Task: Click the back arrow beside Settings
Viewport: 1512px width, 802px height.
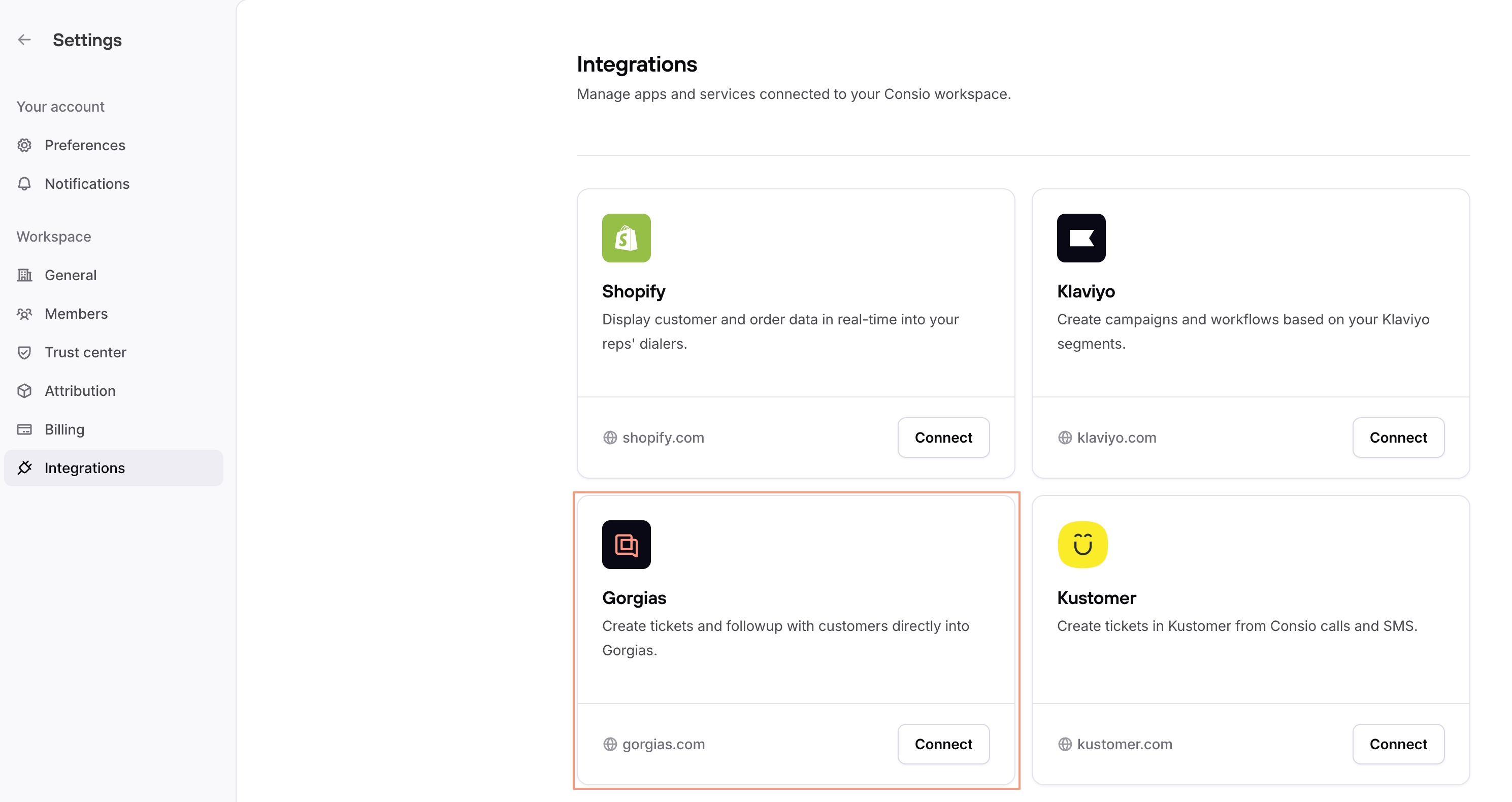Action: 24,40
